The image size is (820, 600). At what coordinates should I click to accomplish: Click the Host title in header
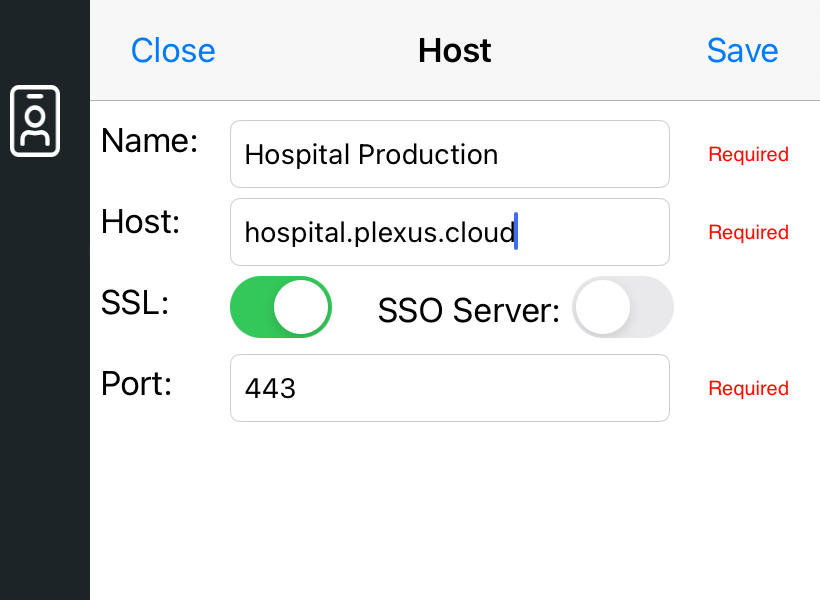tap(454, 51)
